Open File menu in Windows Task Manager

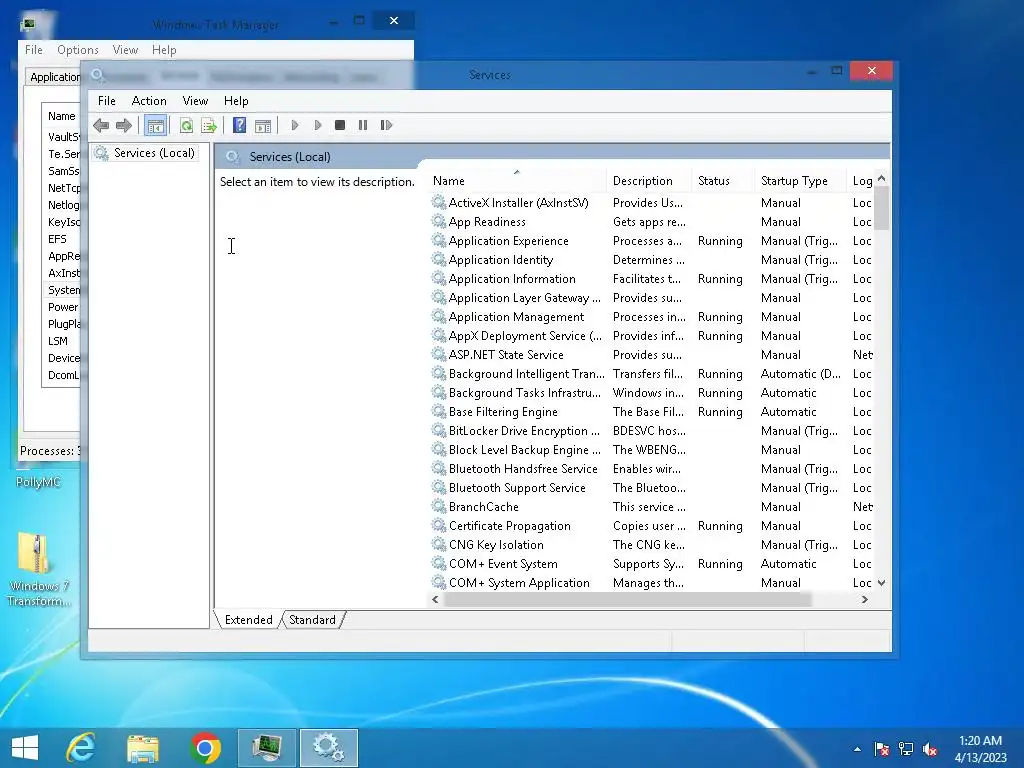(34, 50)
